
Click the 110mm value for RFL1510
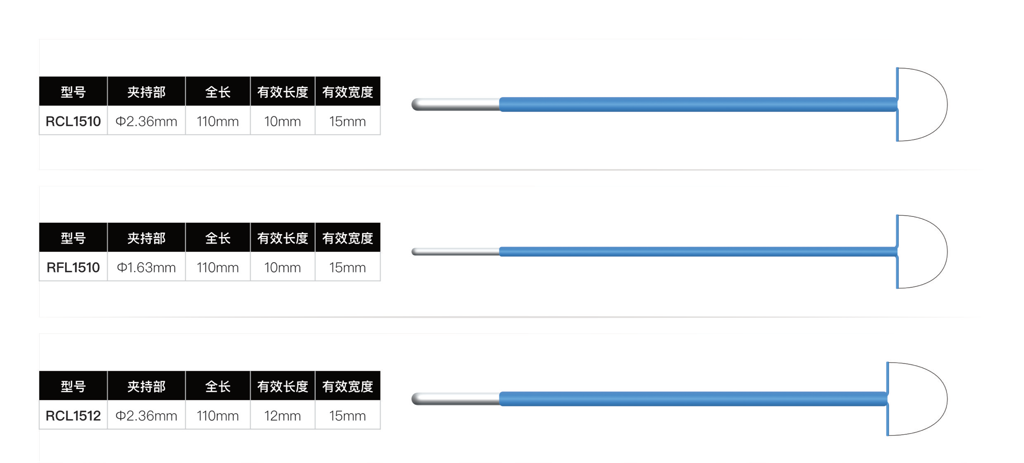coord(218,267)
